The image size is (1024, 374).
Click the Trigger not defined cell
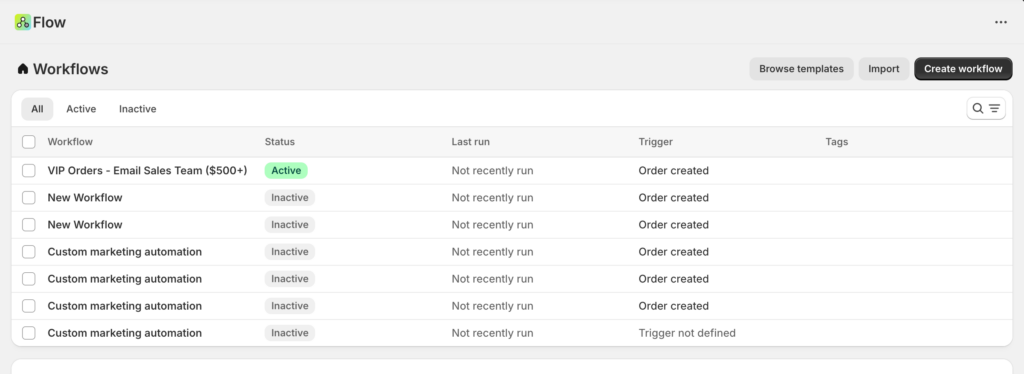[687, 333]
